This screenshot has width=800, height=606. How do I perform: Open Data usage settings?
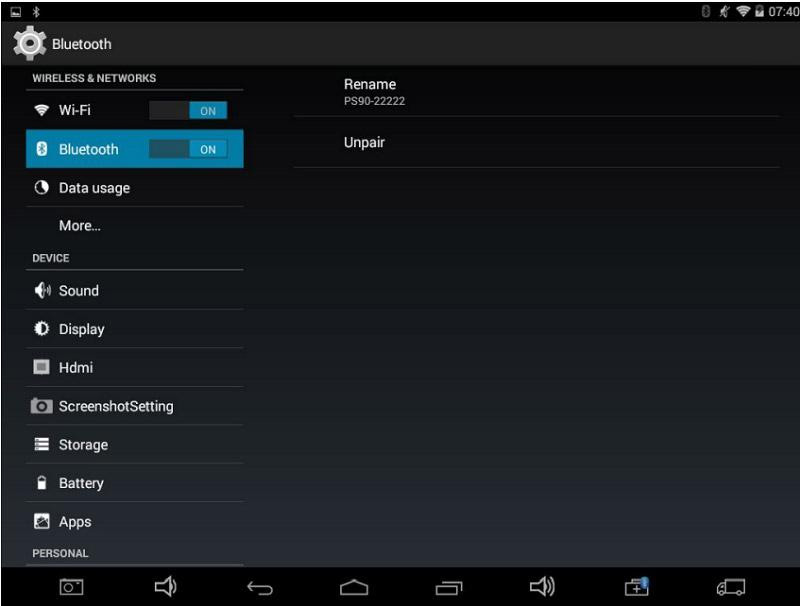[135, 188]
